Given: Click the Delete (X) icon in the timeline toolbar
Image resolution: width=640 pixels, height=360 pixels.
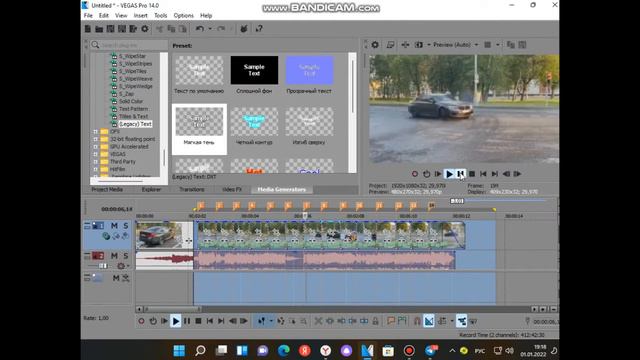Looking at the screenshot, I should [318, 321].
